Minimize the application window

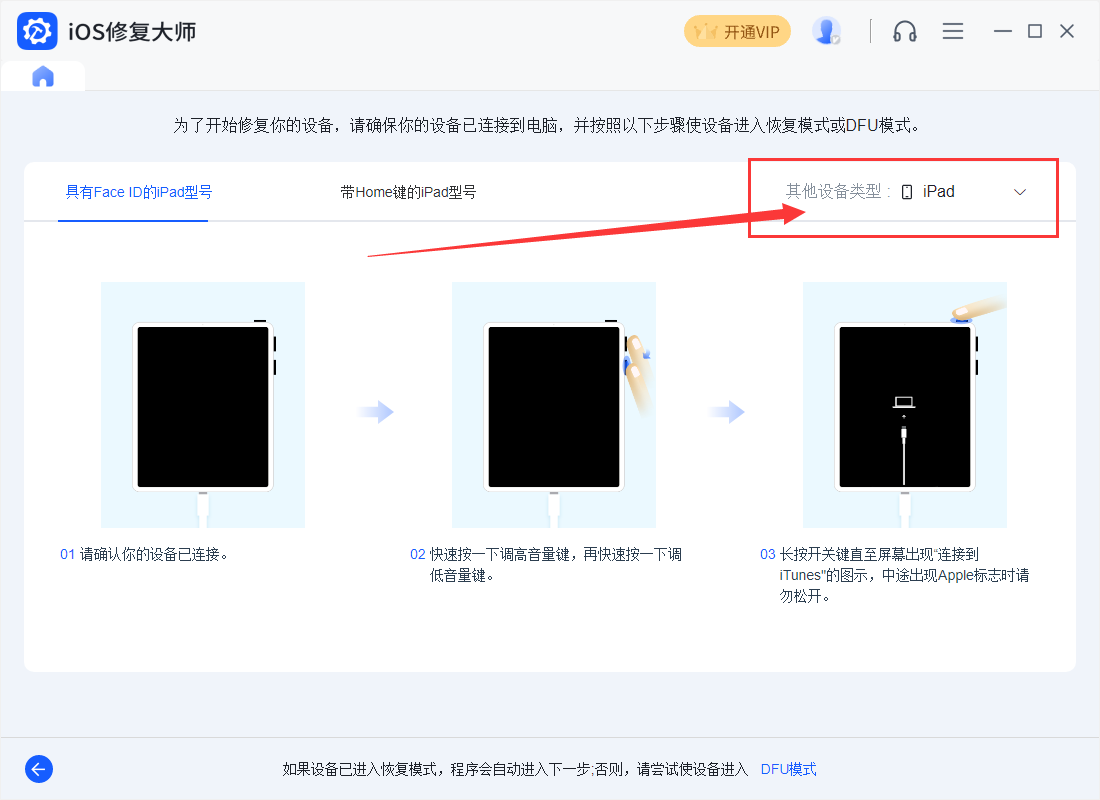coord(1002,31)
